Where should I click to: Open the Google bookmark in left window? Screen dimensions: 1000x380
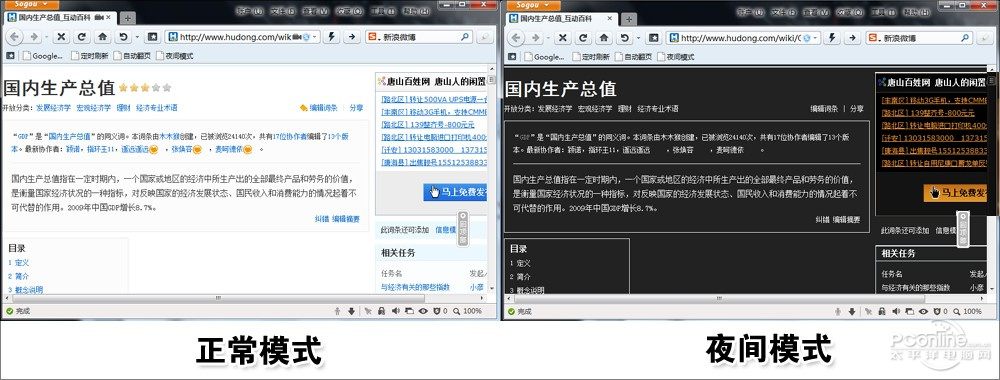pos(43,56)
